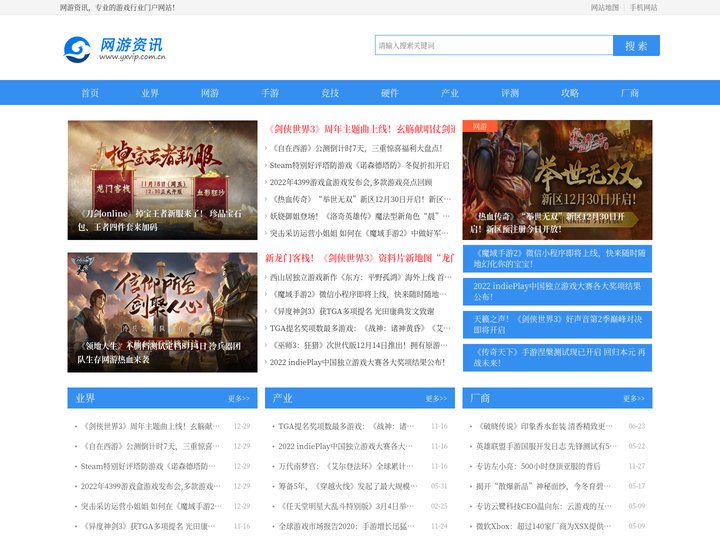Open the 信仰所至 剑聚人心 banner image
This screenshot has width=720, height=540.
pyautogui.click(x=163, y=312)
